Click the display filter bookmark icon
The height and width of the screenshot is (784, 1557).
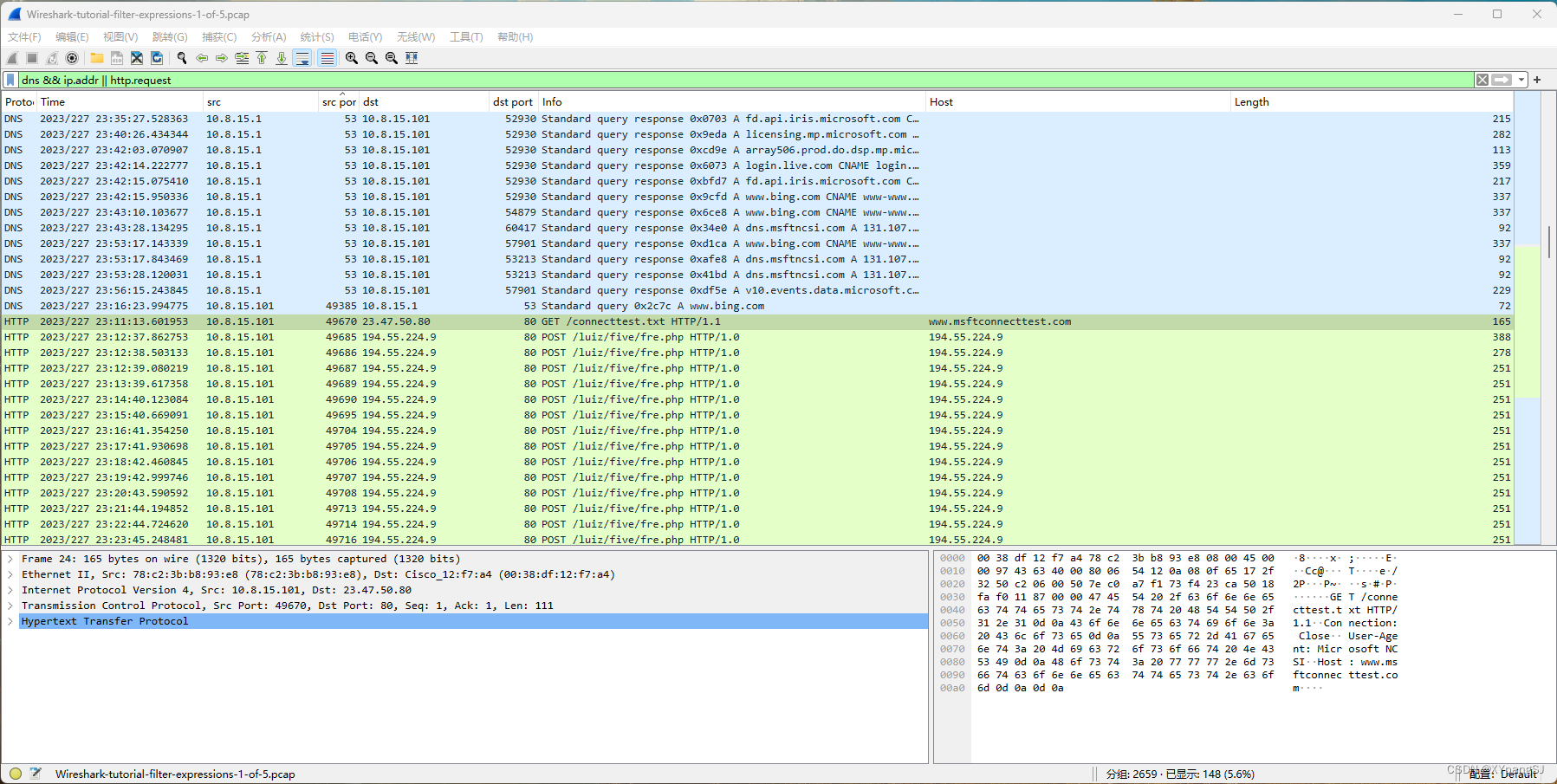[x=10, y=80]
